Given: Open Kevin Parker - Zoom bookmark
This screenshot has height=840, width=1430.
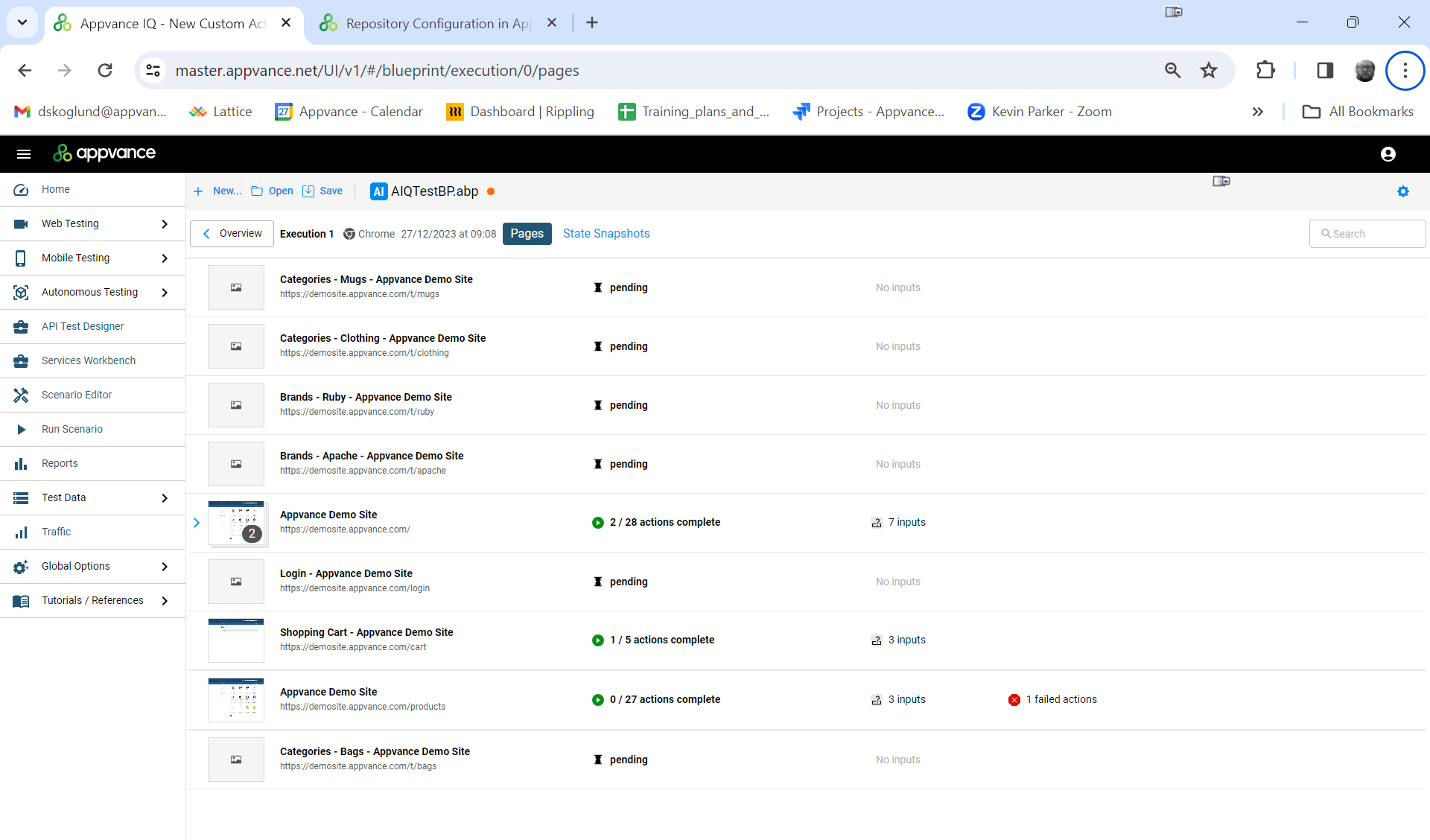Looking at the screenshot, I should point(1040,112).
